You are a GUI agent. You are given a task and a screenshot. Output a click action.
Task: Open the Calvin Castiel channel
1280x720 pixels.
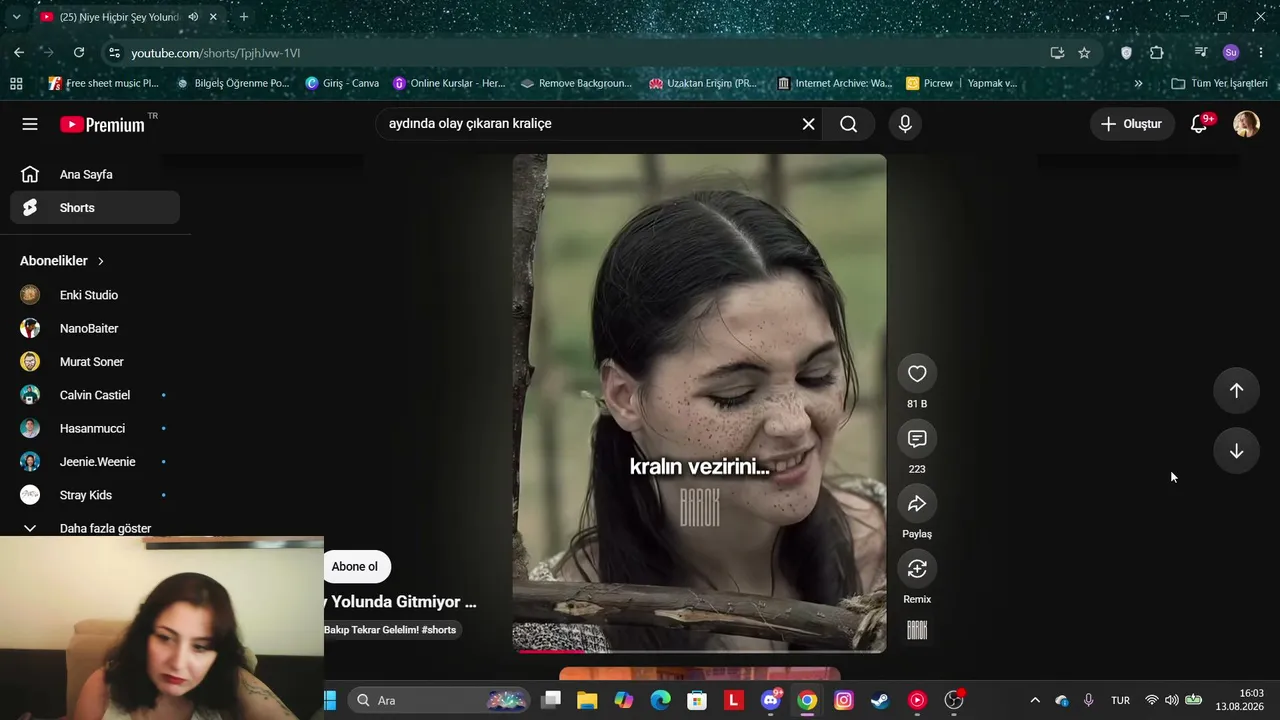point(95,395)
